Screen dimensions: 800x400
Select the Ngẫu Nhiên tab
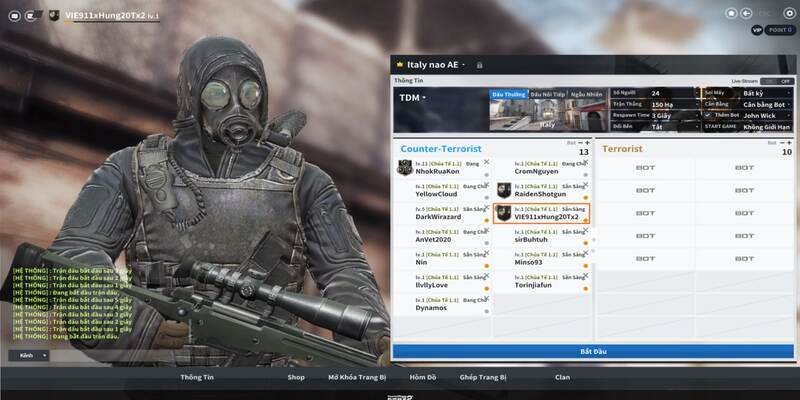click(587, 94)
